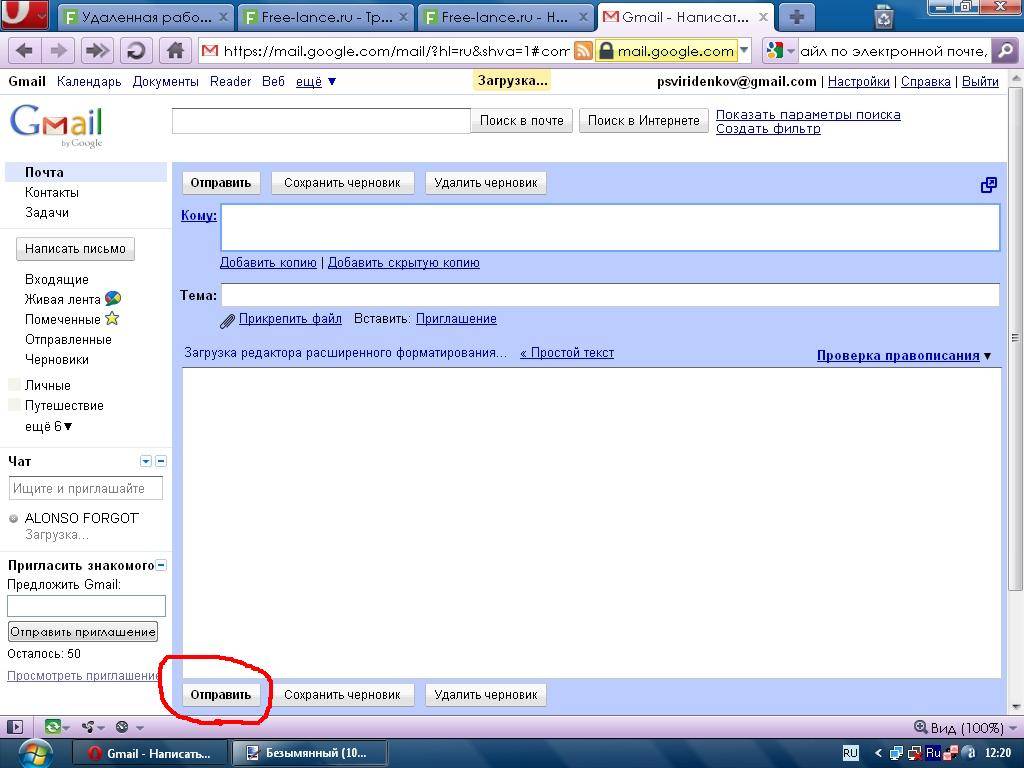Open a new browser tab with plus button
This screenshot has height=768, width=1024.
pos(797,17)
